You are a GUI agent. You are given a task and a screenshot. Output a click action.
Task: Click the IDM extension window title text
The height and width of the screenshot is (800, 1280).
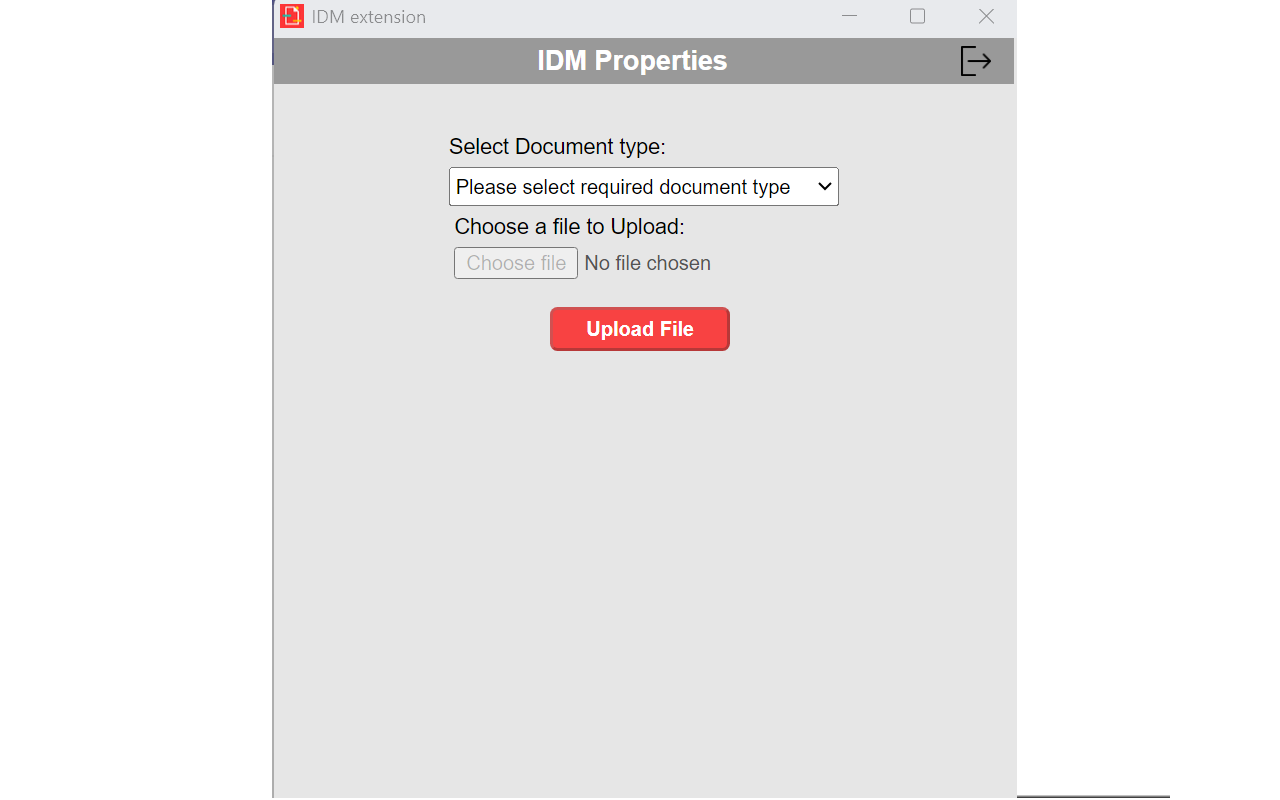369,17
